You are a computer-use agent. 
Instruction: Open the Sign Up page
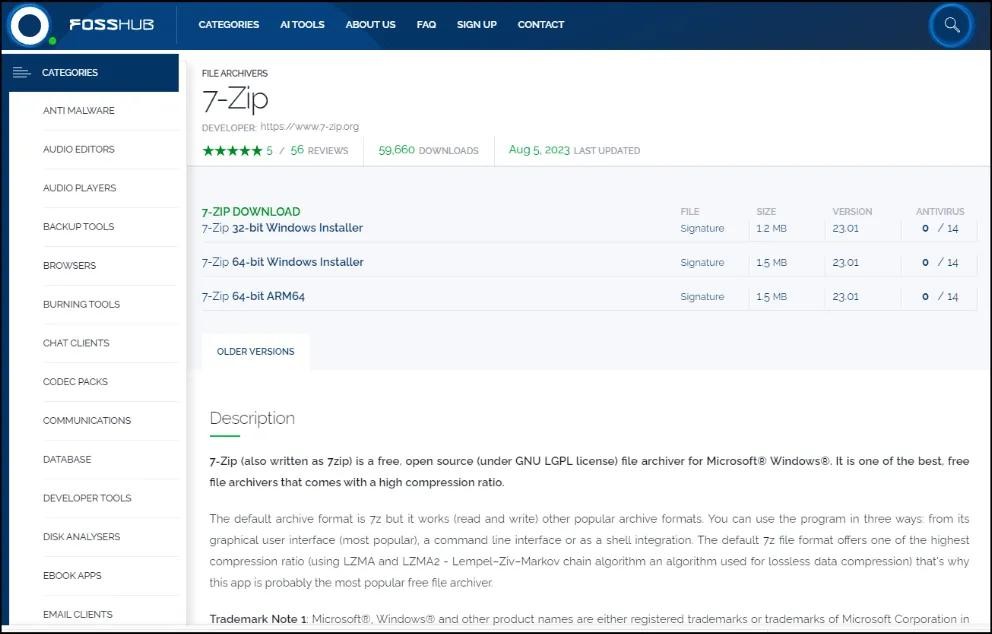pos(476,25)
